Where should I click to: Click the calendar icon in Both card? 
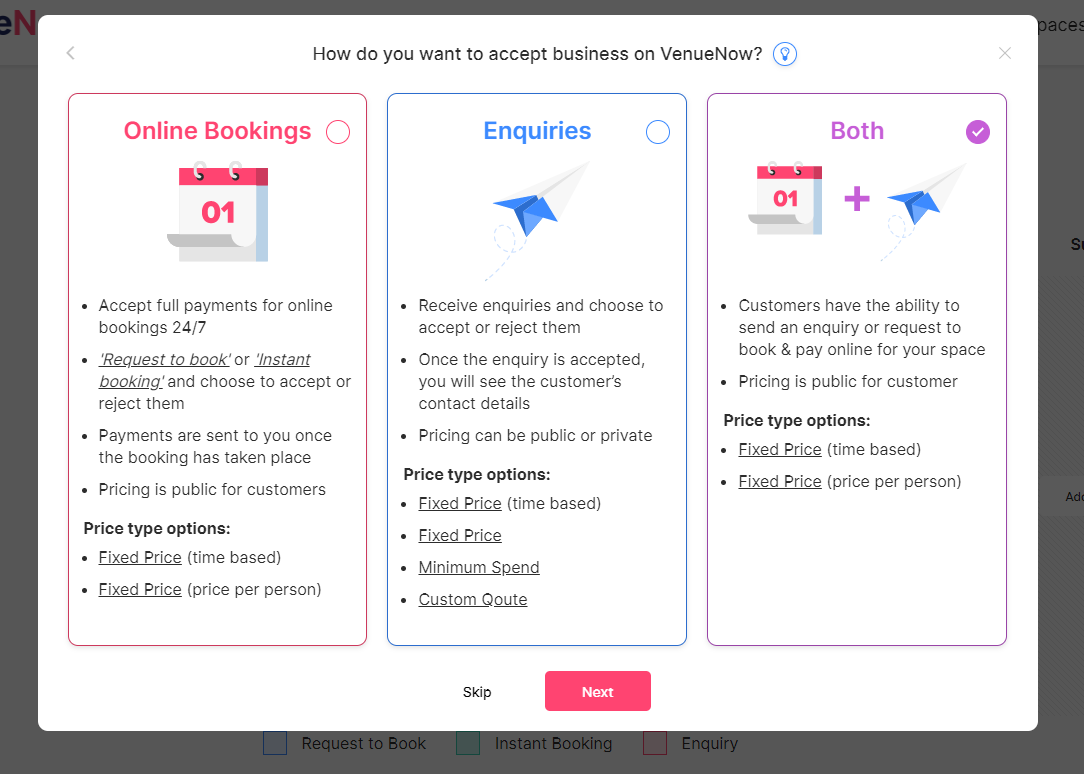785,199
